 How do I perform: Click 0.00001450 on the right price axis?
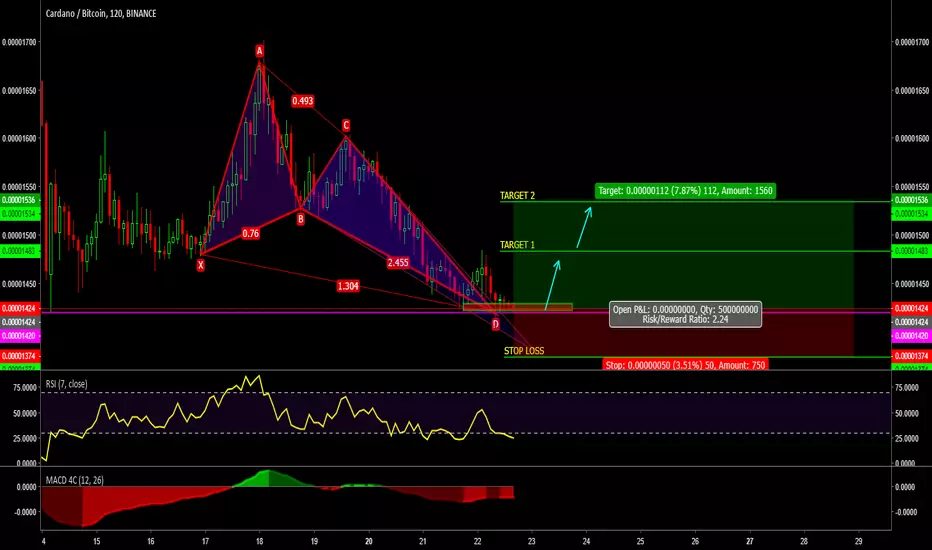(912, 284)
